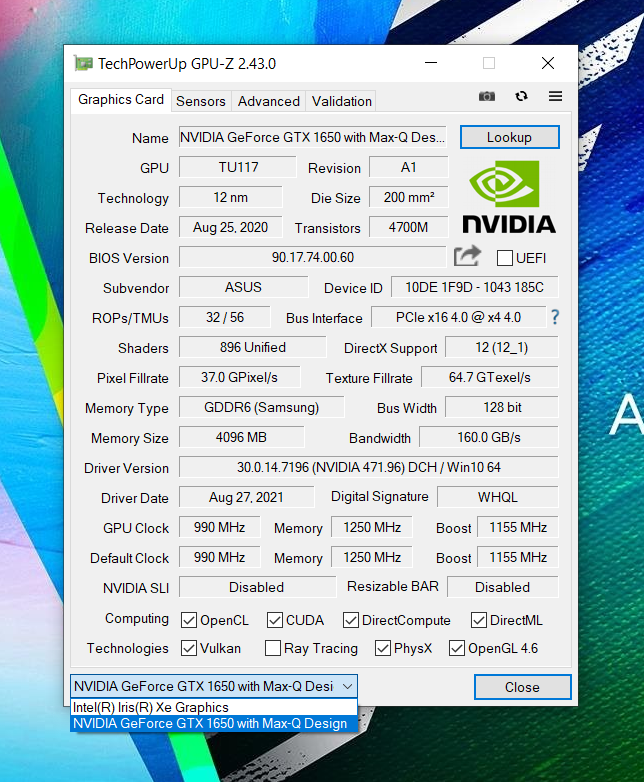Click the Revision value A1
644x782 pixels.
(x=409, y=167)
